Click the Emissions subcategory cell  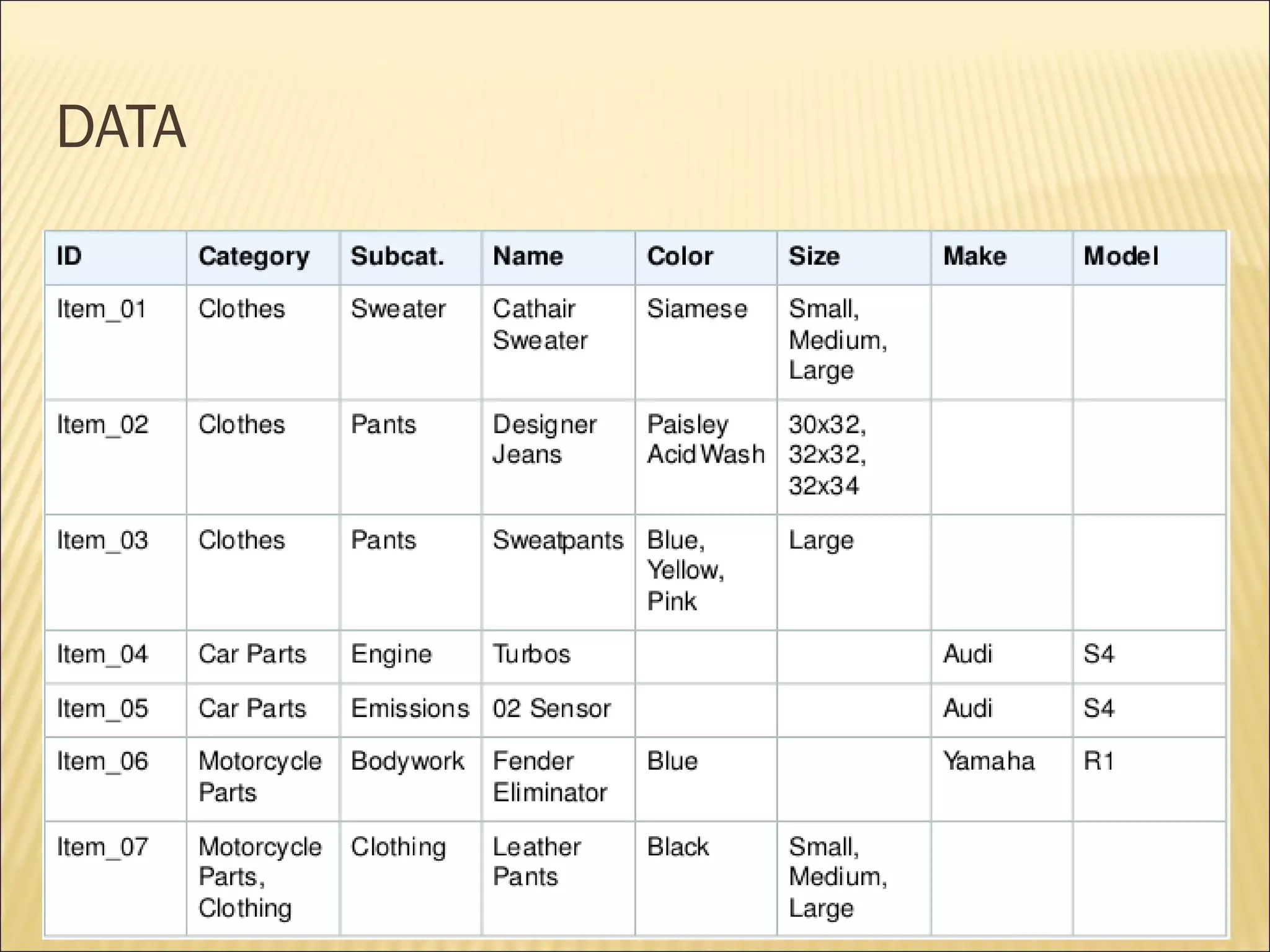click(x=410, y=708)
